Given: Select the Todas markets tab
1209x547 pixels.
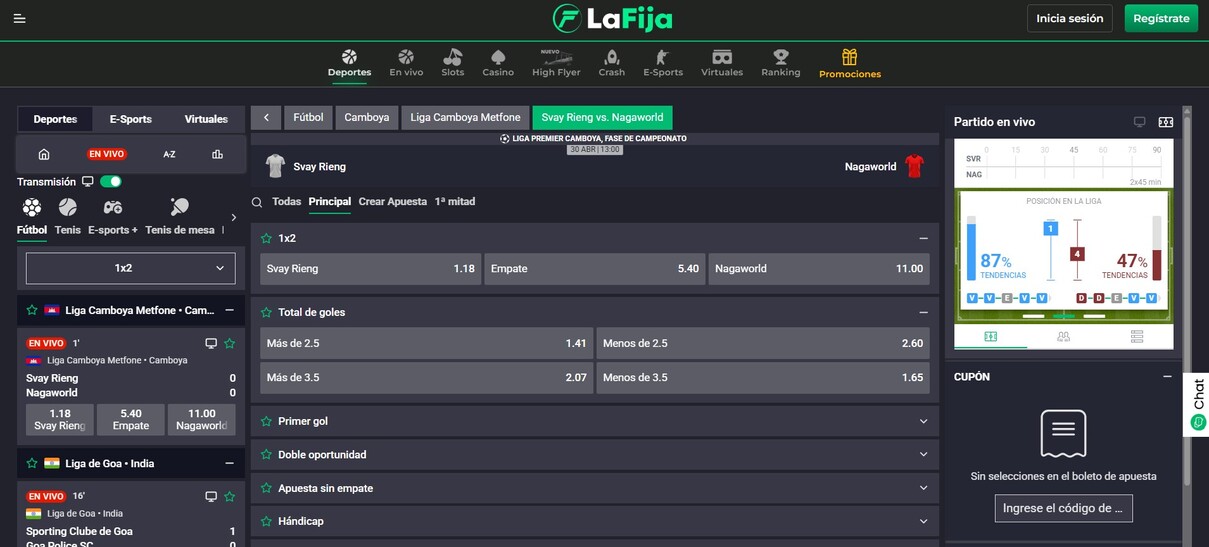Looking at the screenshot, I should click(x=286, y=202).
